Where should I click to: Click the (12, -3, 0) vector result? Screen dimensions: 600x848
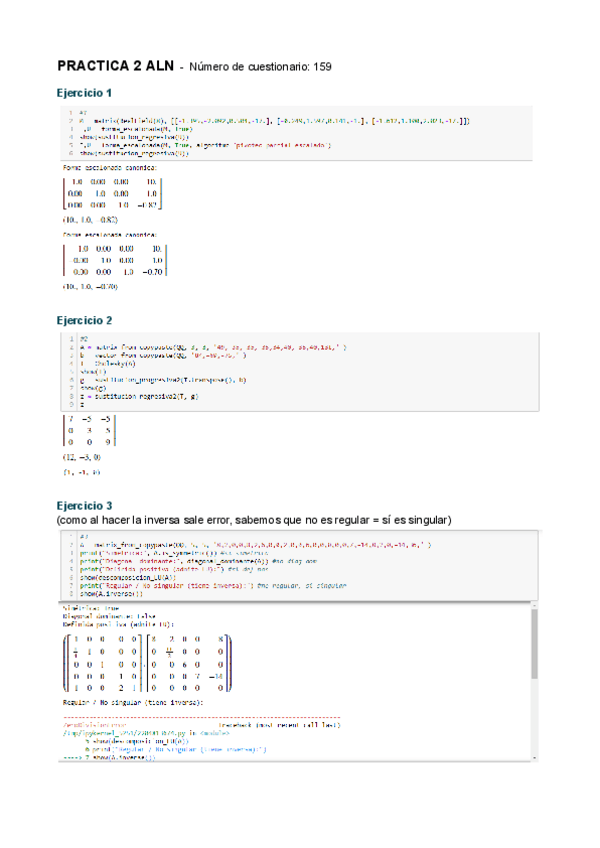(82, 457)
